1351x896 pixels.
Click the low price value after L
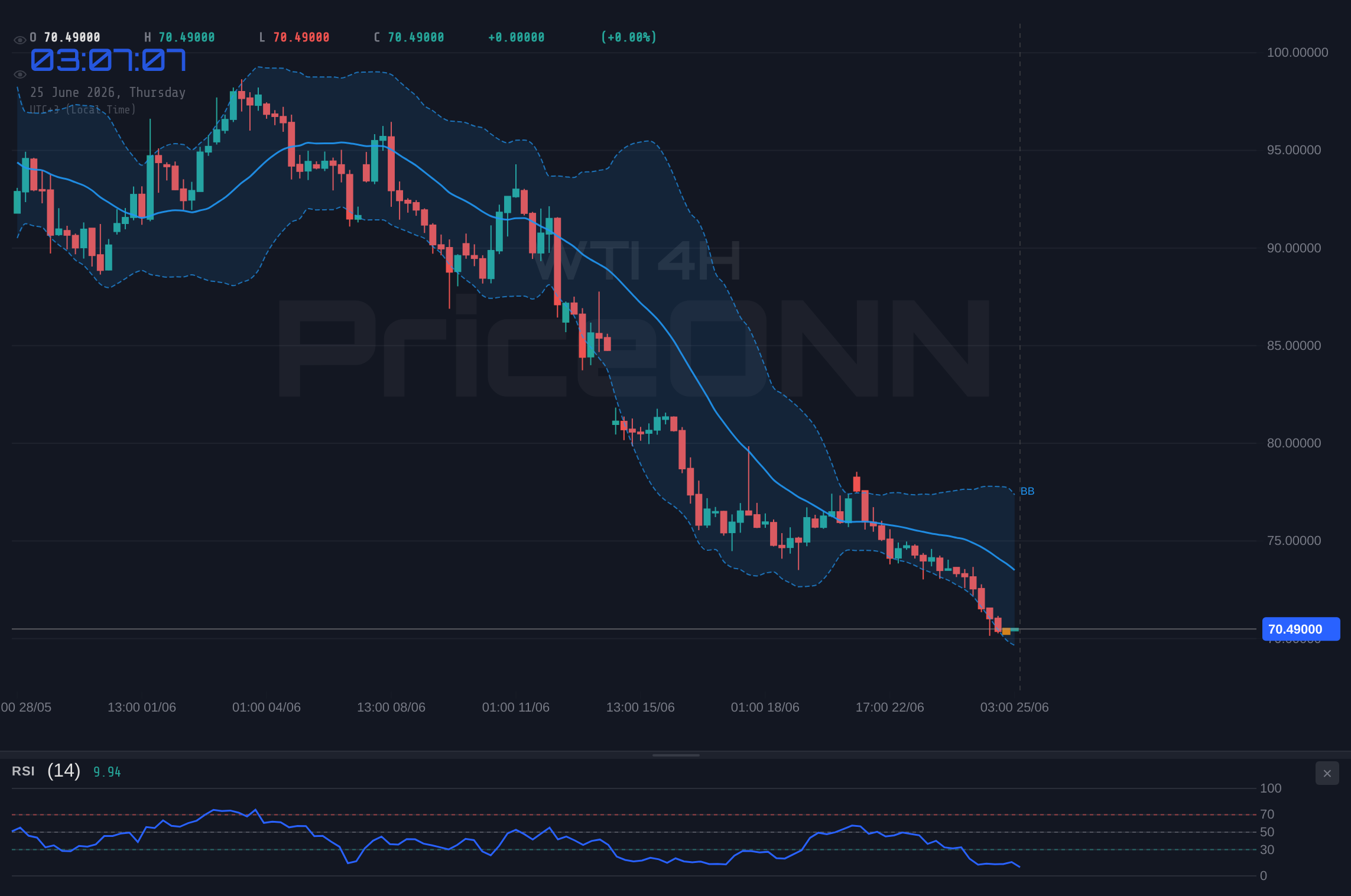pos(301,37)
